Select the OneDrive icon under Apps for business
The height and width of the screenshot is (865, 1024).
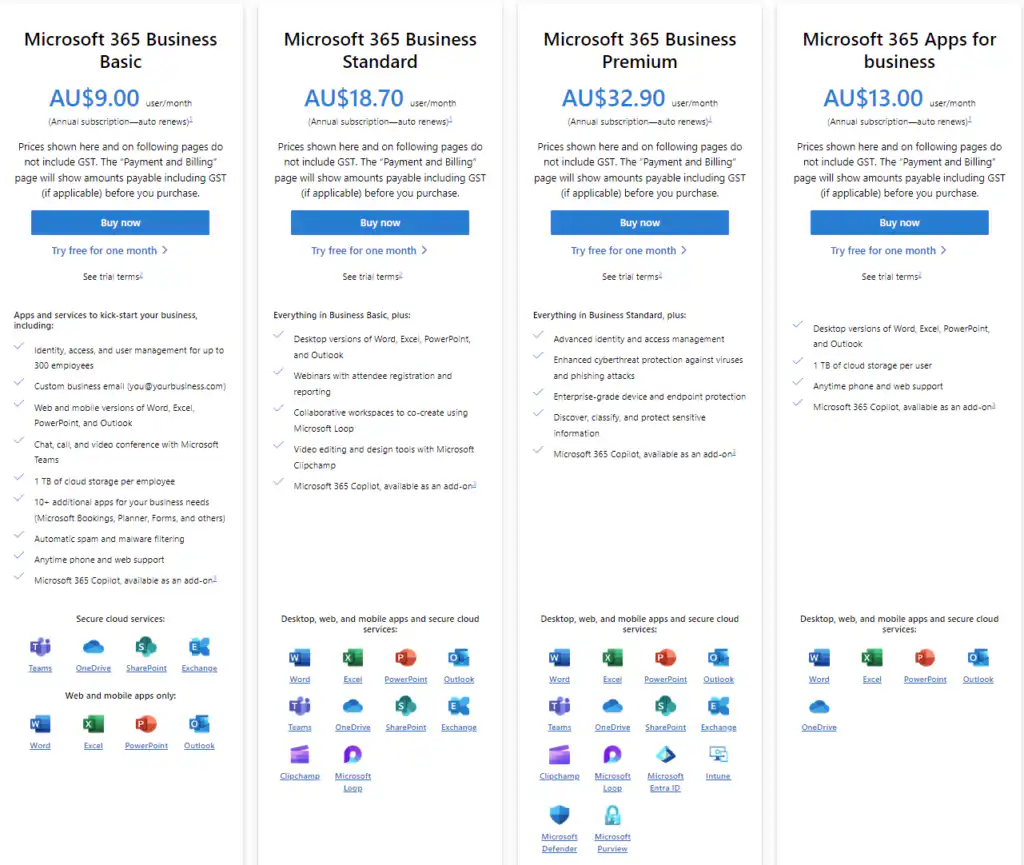pos(818,712)
